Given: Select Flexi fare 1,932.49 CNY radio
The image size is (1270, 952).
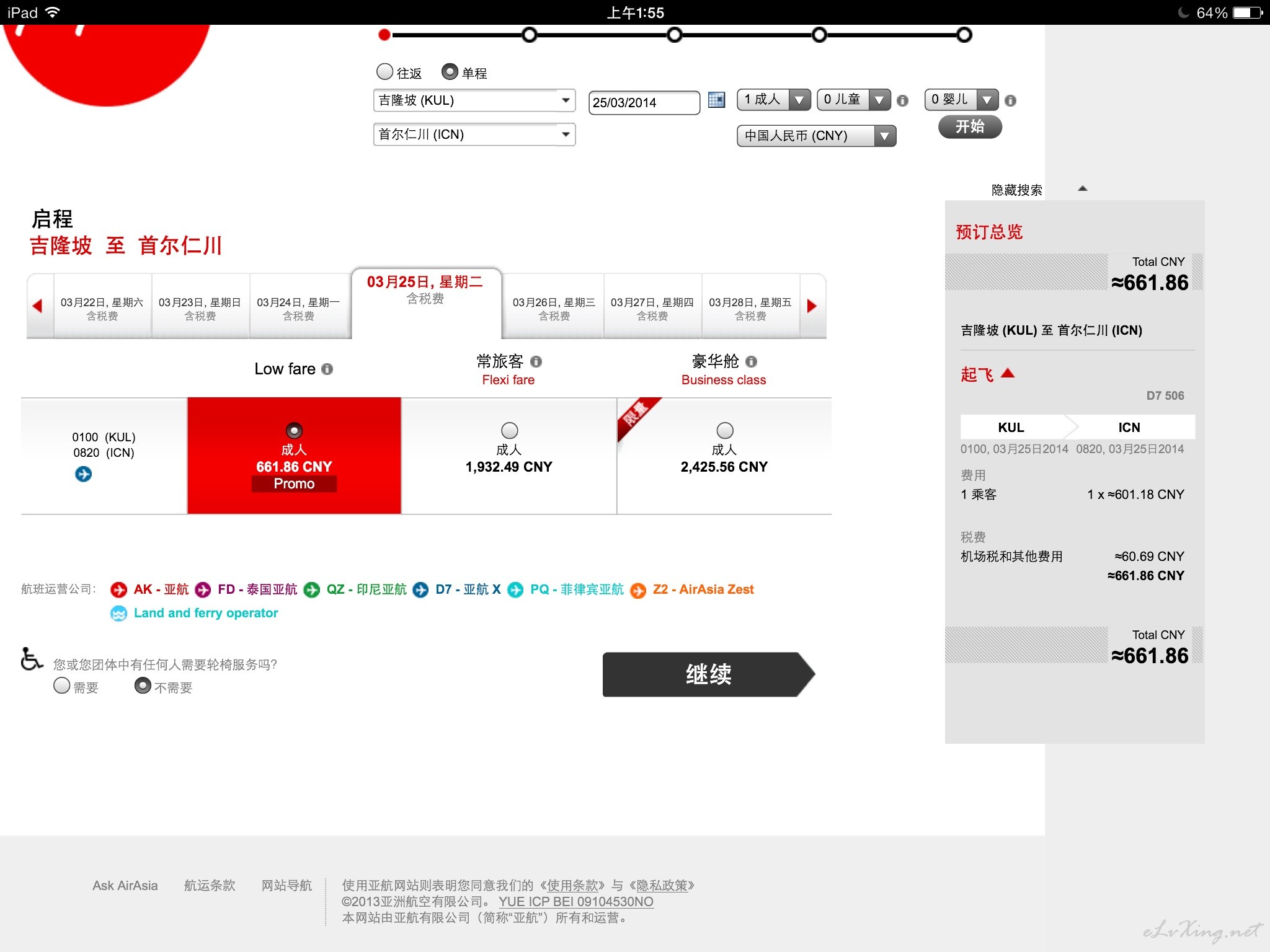Looking at the screenshot, I should [509, 430].
